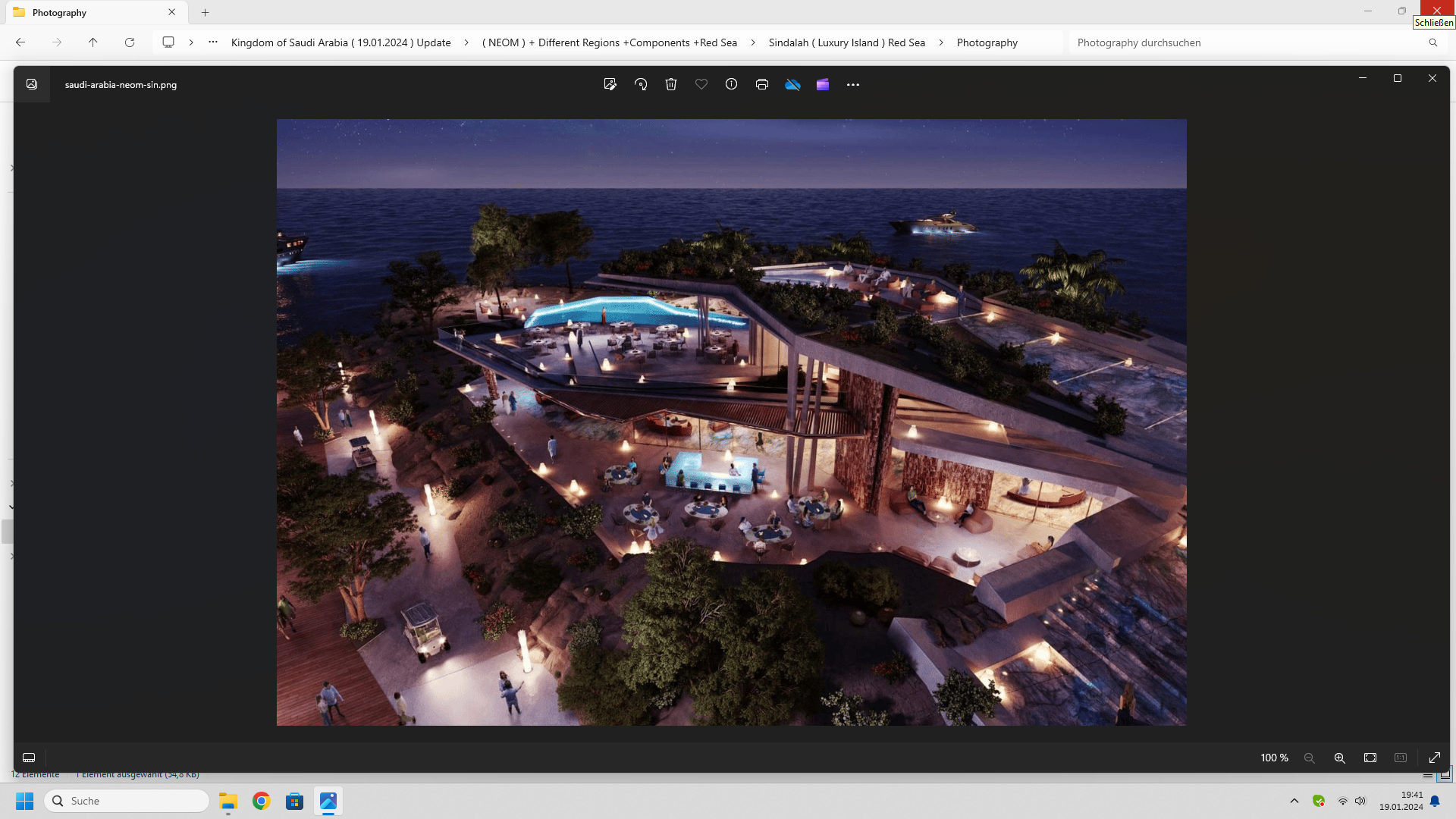Open the See more three-dot menu in Photos

point(853,84)
